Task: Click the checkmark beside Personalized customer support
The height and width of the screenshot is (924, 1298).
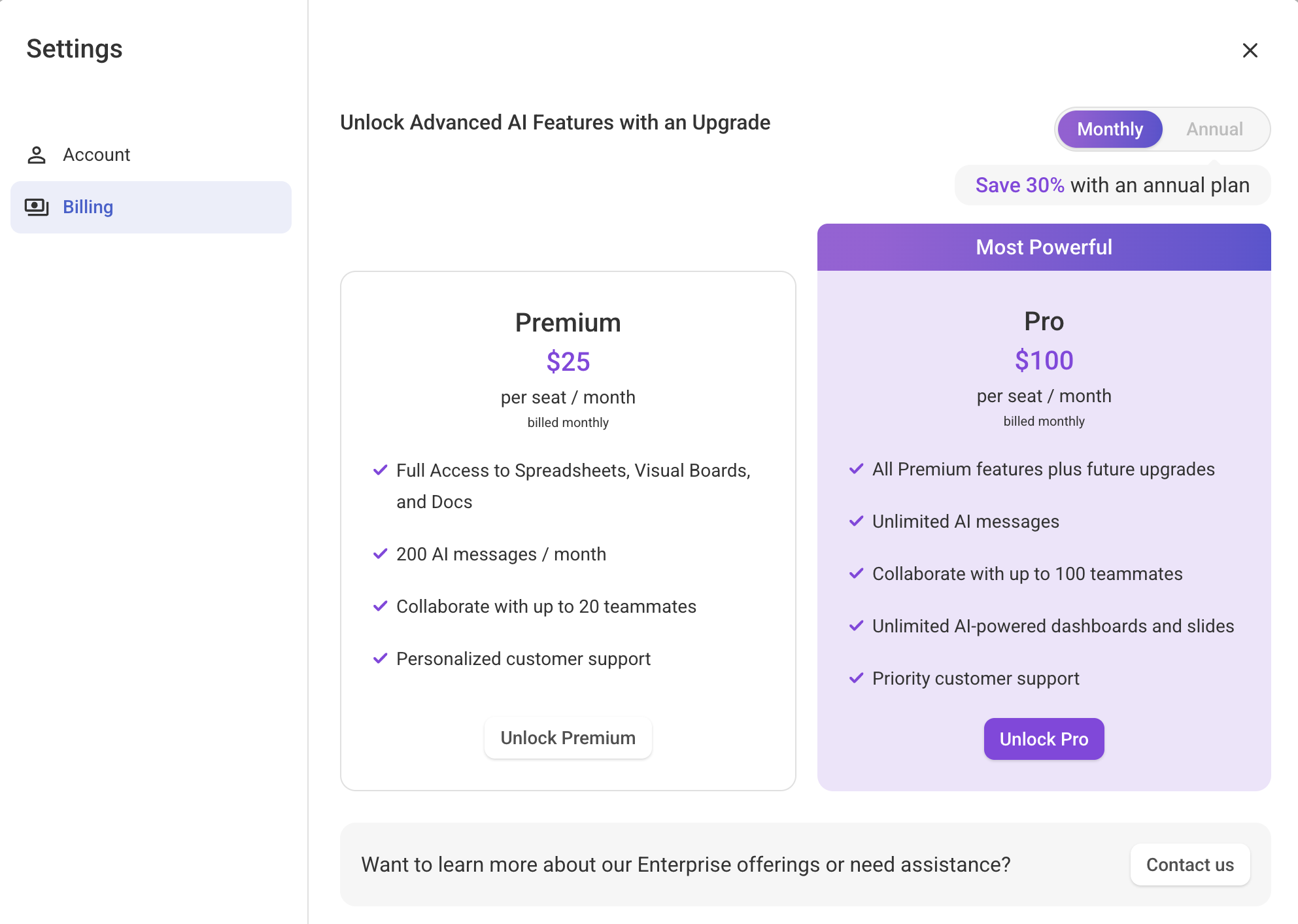Action: pos(381,659)
